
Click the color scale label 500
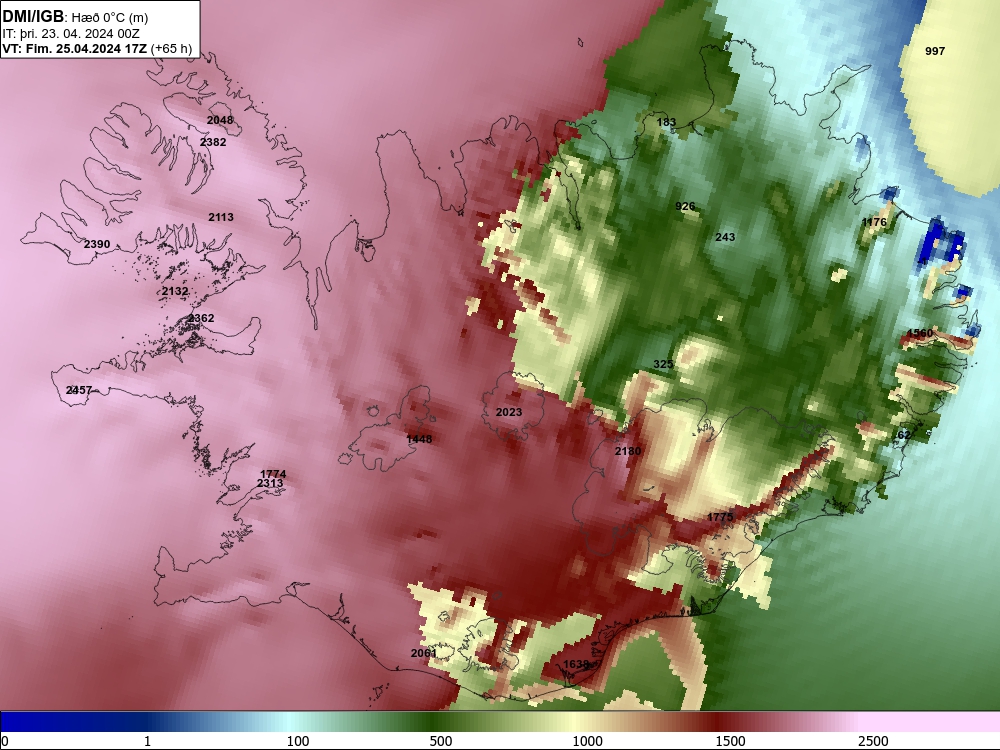point(441,741)
